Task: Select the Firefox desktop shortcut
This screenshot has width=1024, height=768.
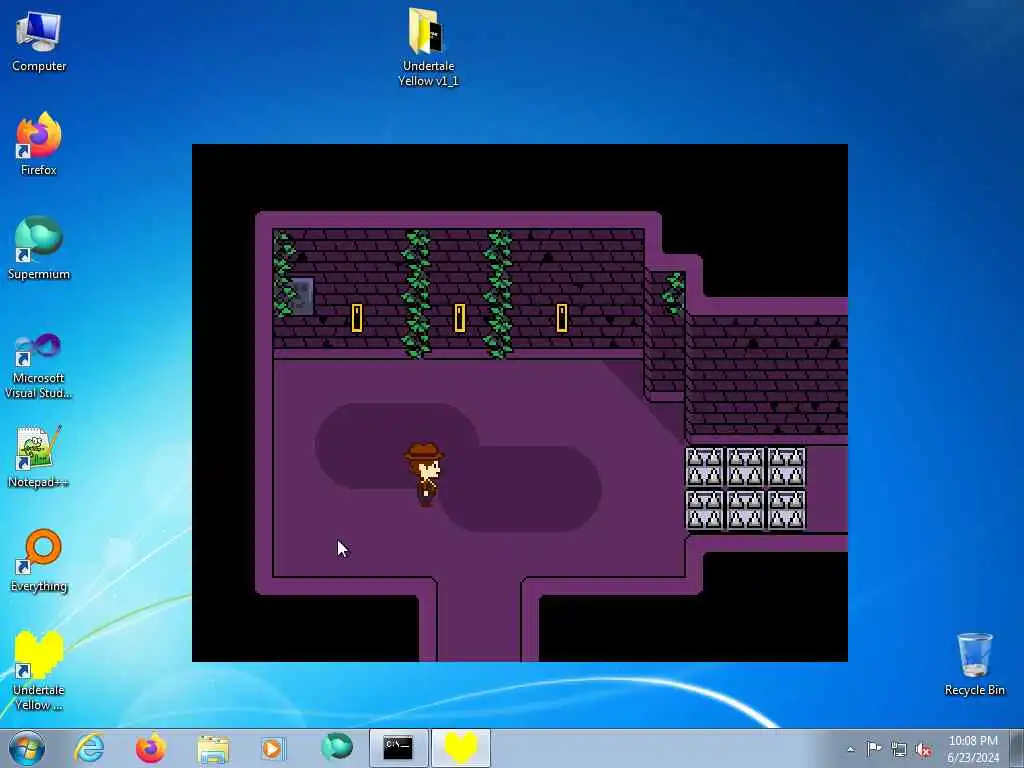Action: (39, 144)
